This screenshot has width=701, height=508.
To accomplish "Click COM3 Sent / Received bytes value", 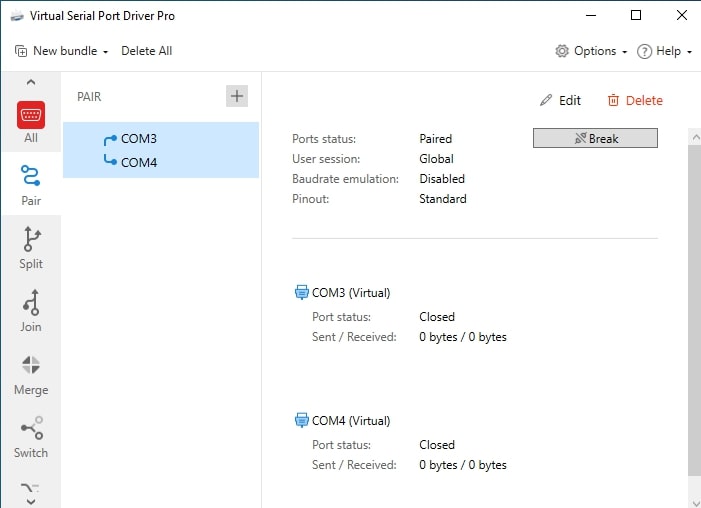I will pyautogui.click(x=463, y=337).
